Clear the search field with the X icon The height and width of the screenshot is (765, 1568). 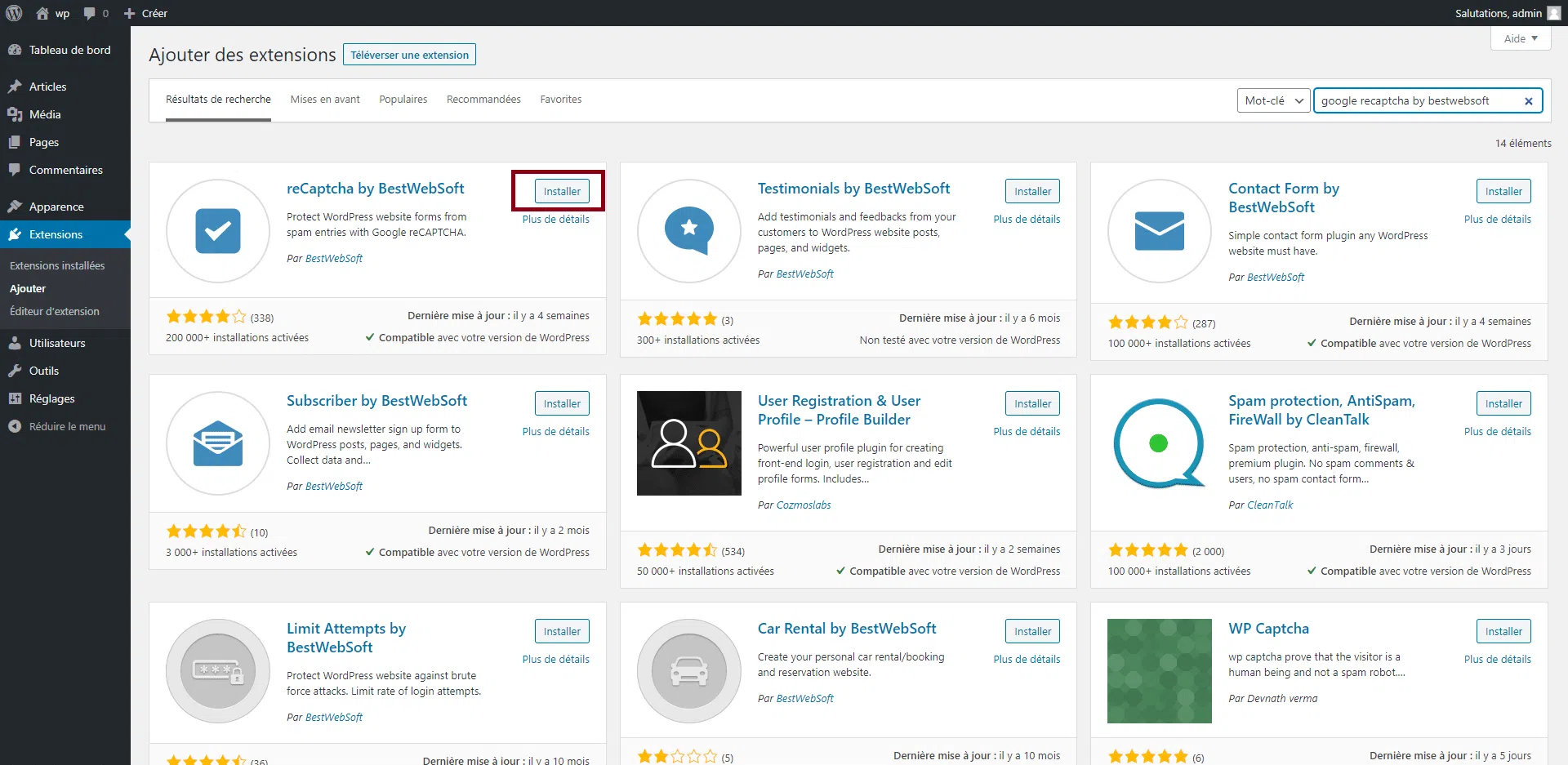pyautogui.click(x=1529, y=101)
